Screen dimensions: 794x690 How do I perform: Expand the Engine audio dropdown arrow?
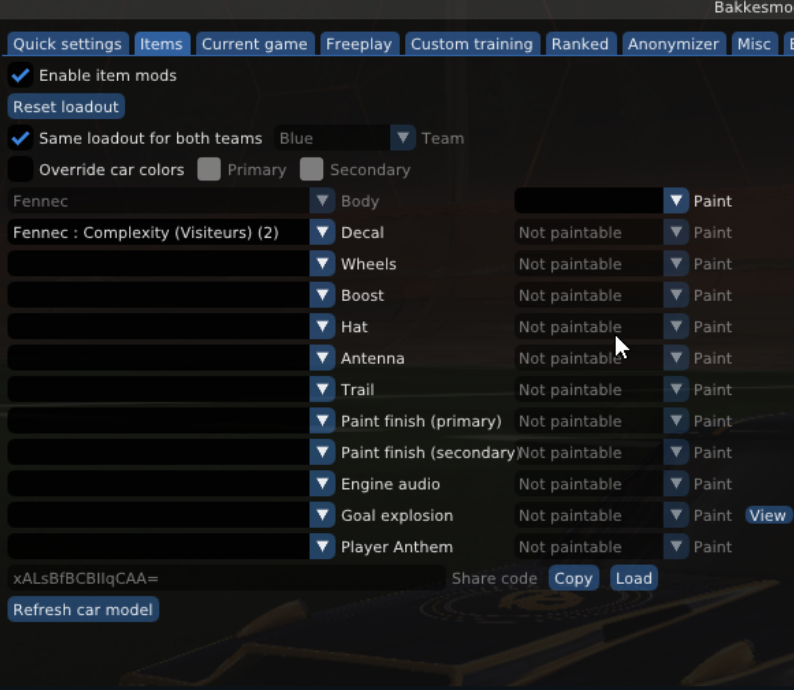(x=322, y=484)
